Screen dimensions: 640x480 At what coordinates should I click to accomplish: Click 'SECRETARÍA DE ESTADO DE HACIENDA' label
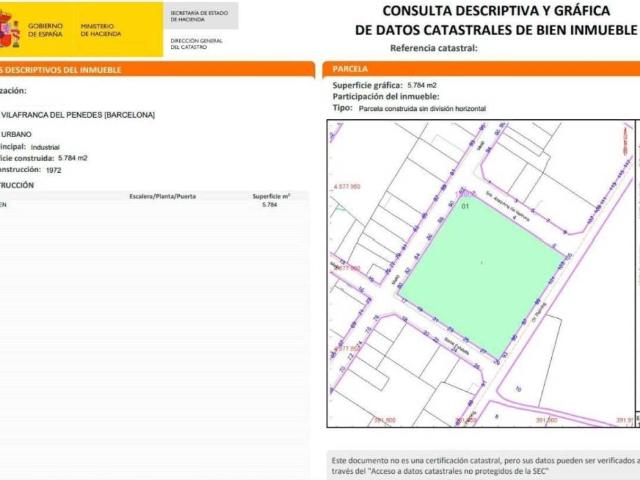click(199, 16)
